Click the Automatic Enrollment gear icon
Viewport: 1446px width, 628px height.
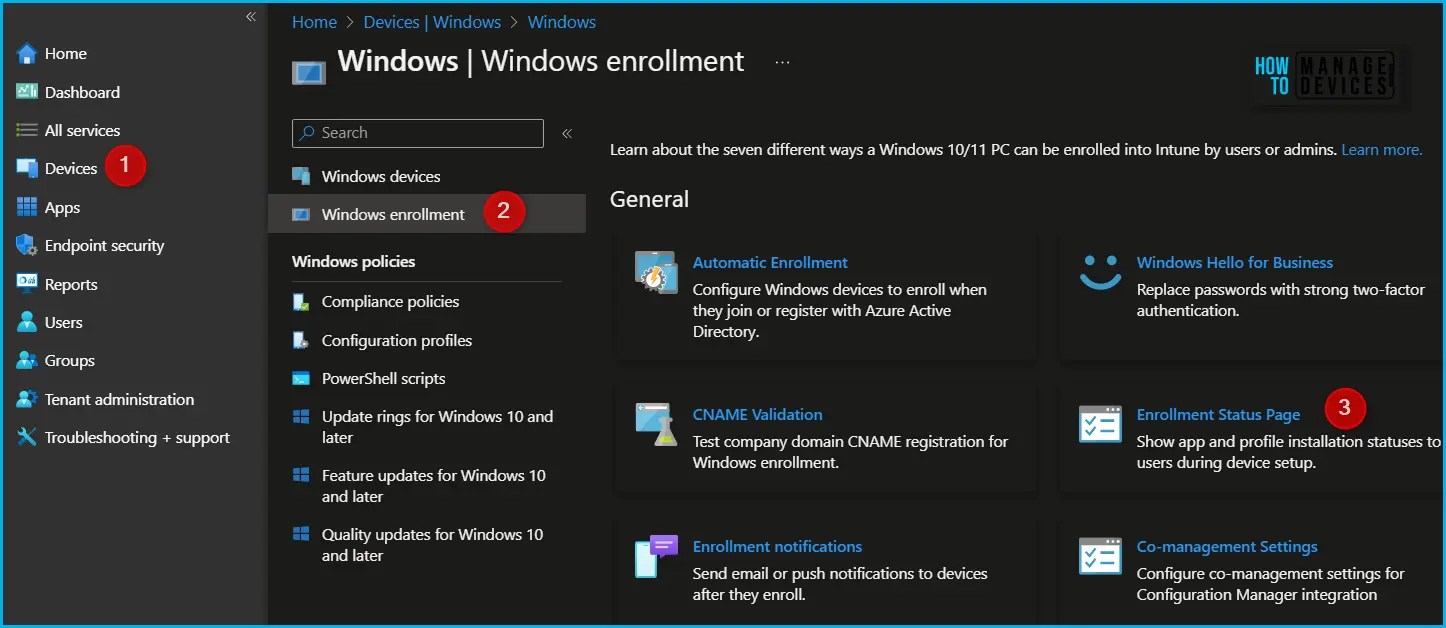655,272
